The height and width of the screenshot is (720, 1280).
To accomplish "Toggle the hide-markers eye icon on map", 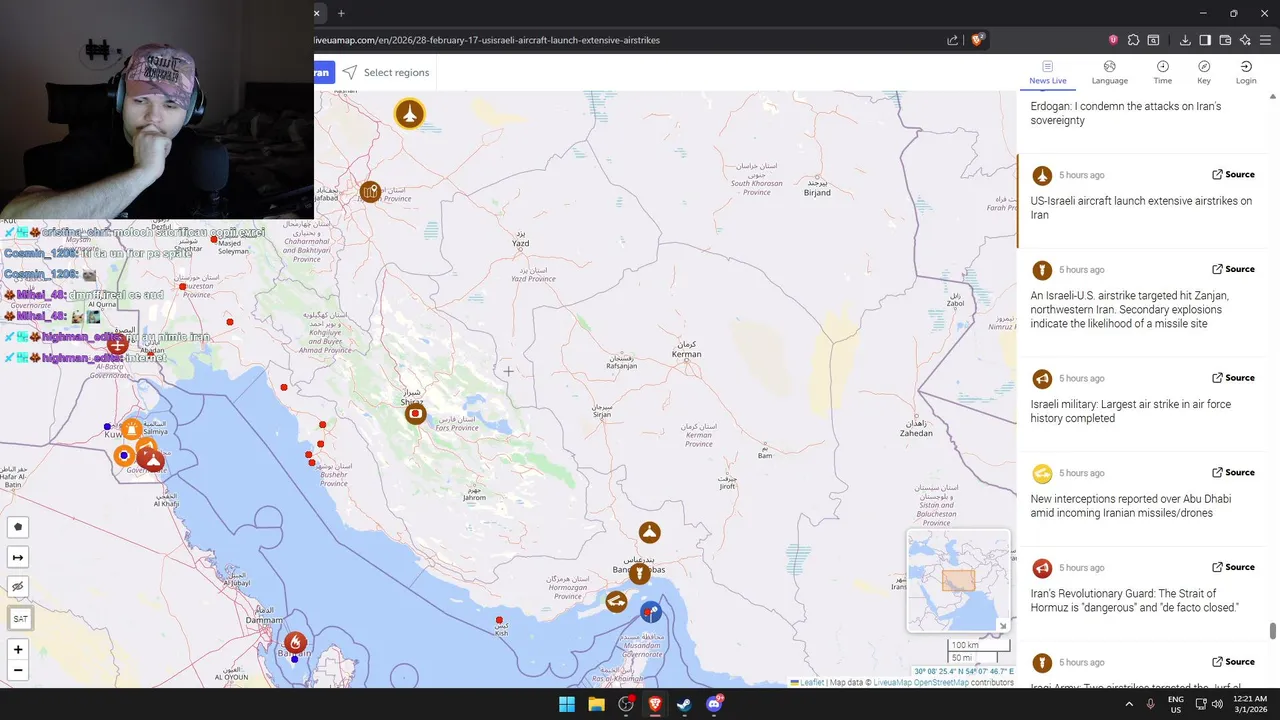I will 18,587.
